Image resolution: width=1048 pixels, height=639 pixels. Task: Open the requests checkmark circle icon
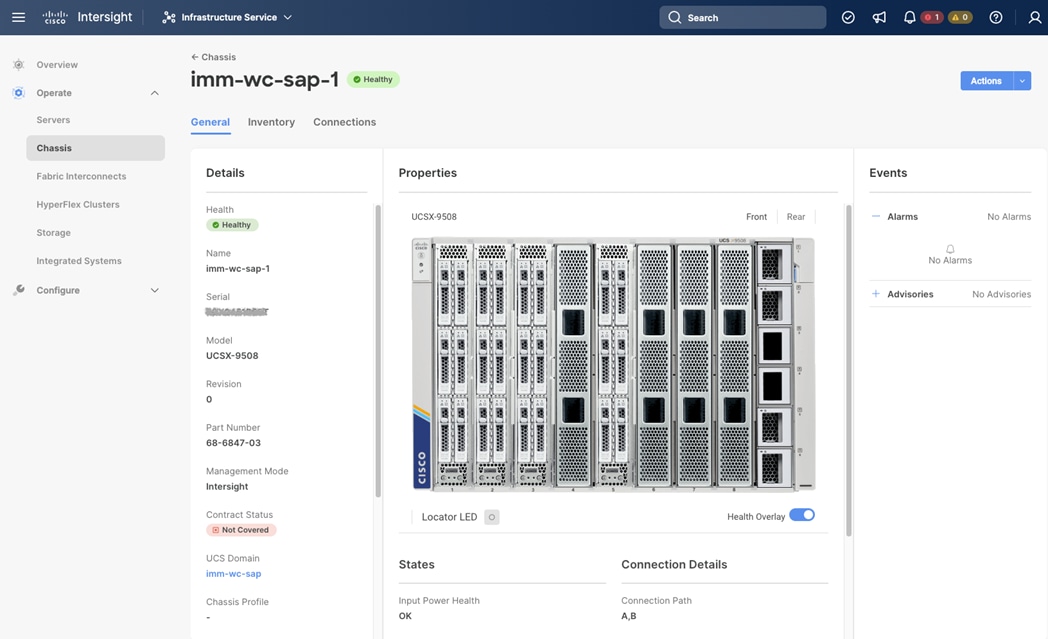[848, 17]
